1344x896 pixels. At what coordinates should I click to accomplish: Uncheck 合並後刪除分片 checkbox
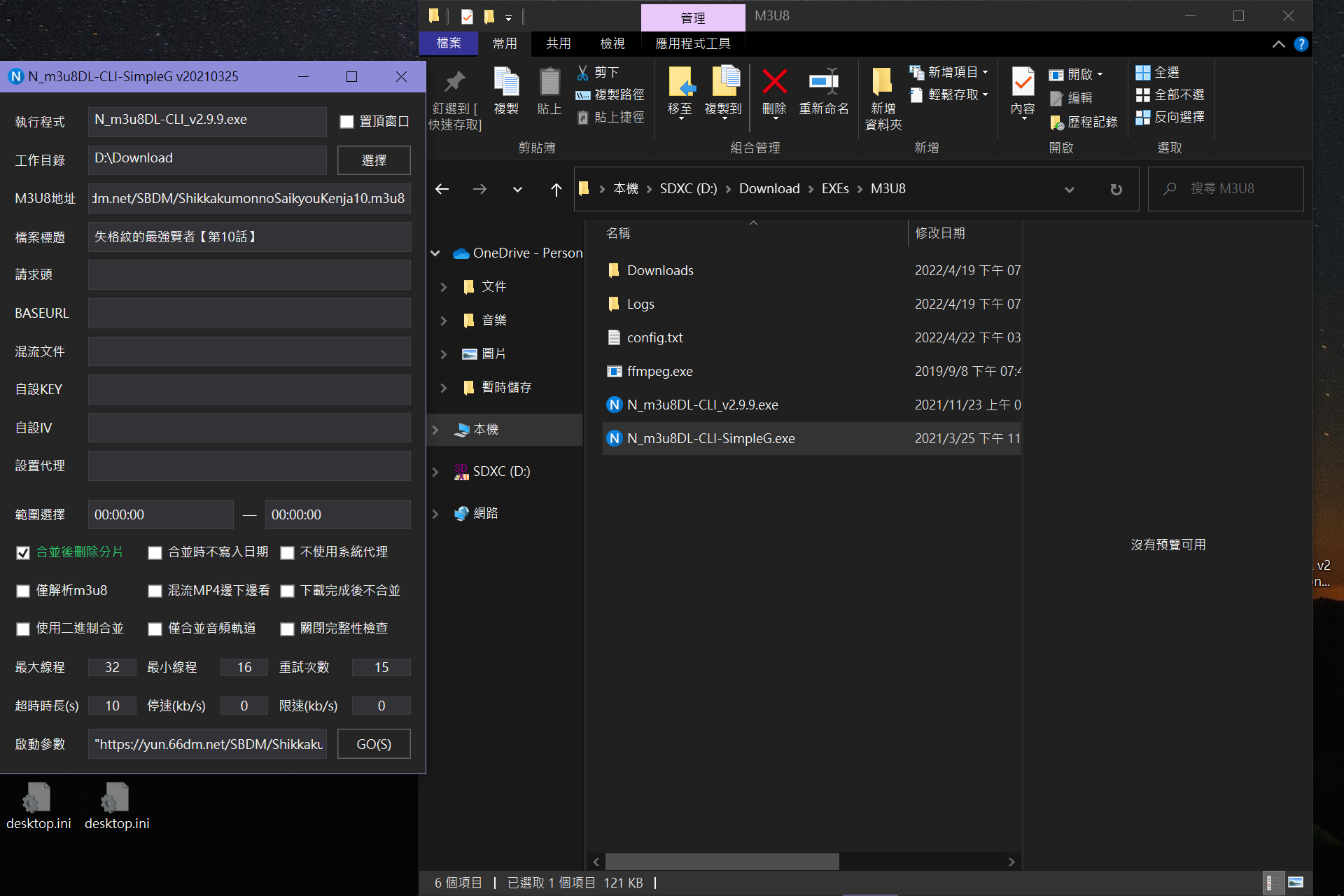click(23, 553)
